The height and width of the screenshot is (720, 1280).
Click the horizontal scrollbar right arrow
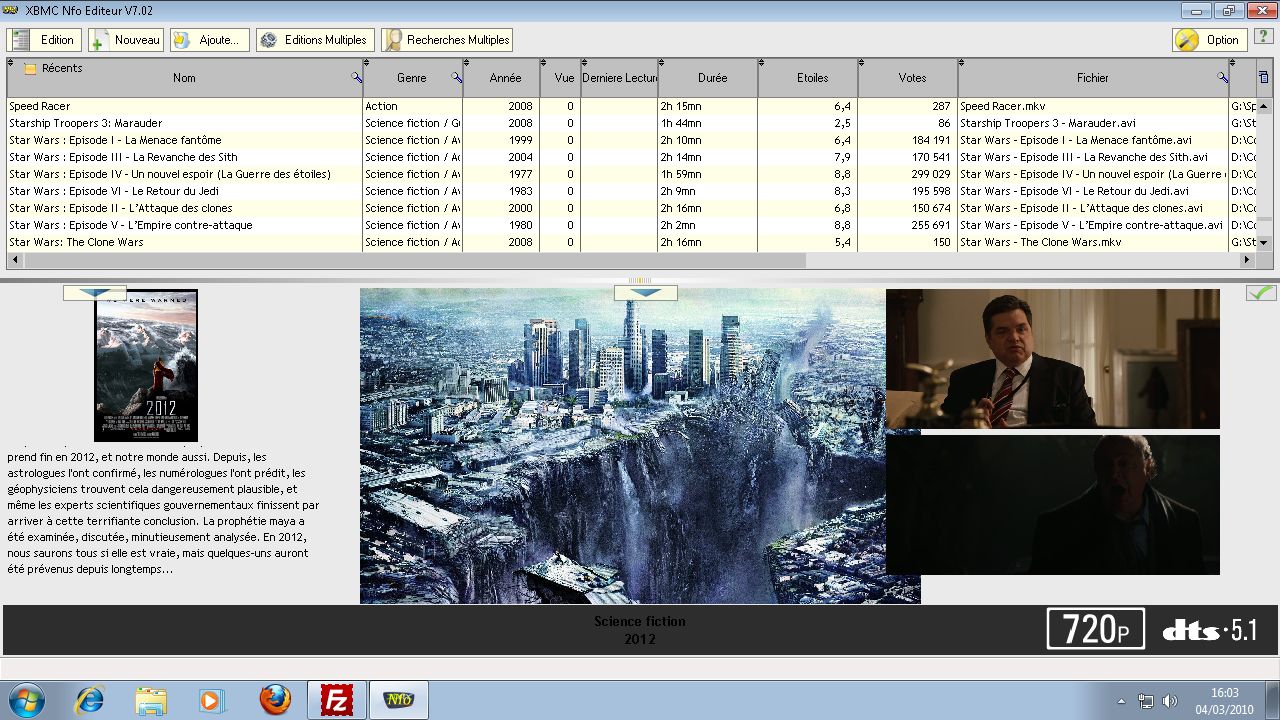coord(1246,260)
